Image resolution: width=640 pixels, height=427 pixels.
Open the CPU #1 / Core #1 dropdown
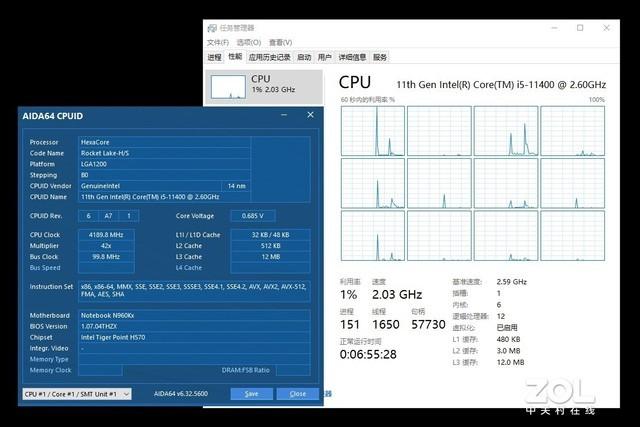(77, 394)
